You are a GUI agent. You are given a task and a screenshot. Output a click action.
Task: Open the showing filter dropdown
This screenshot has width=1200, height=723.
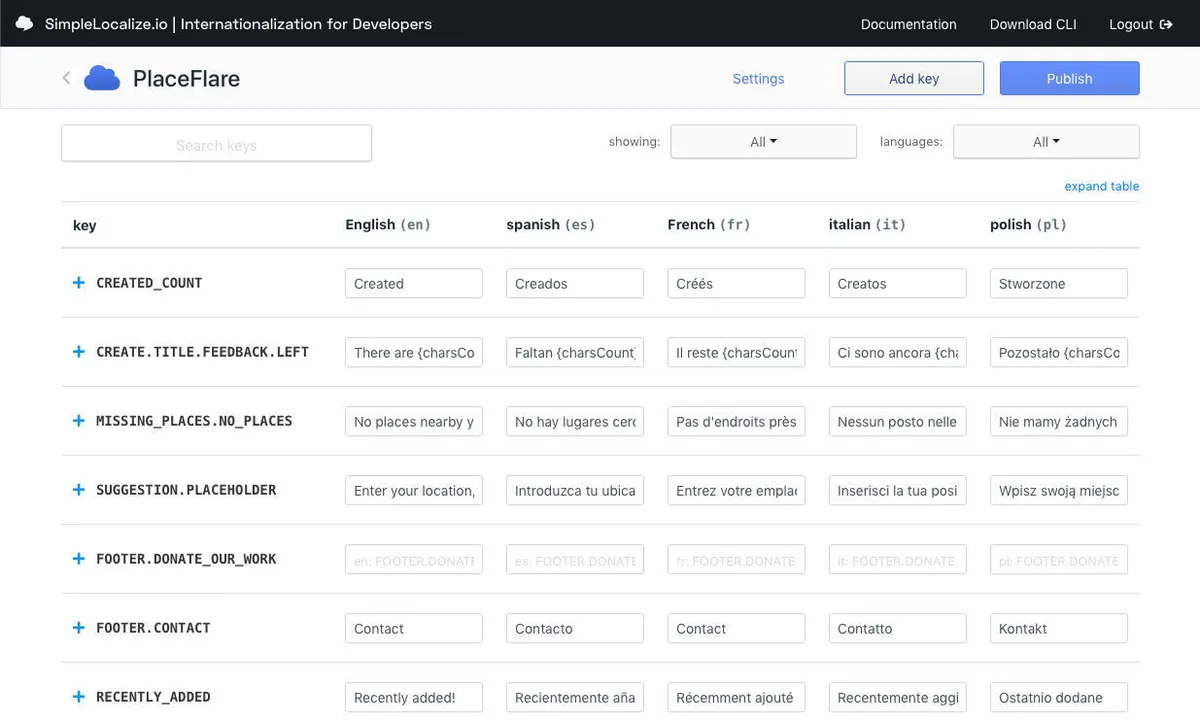[x=763, y=142]
